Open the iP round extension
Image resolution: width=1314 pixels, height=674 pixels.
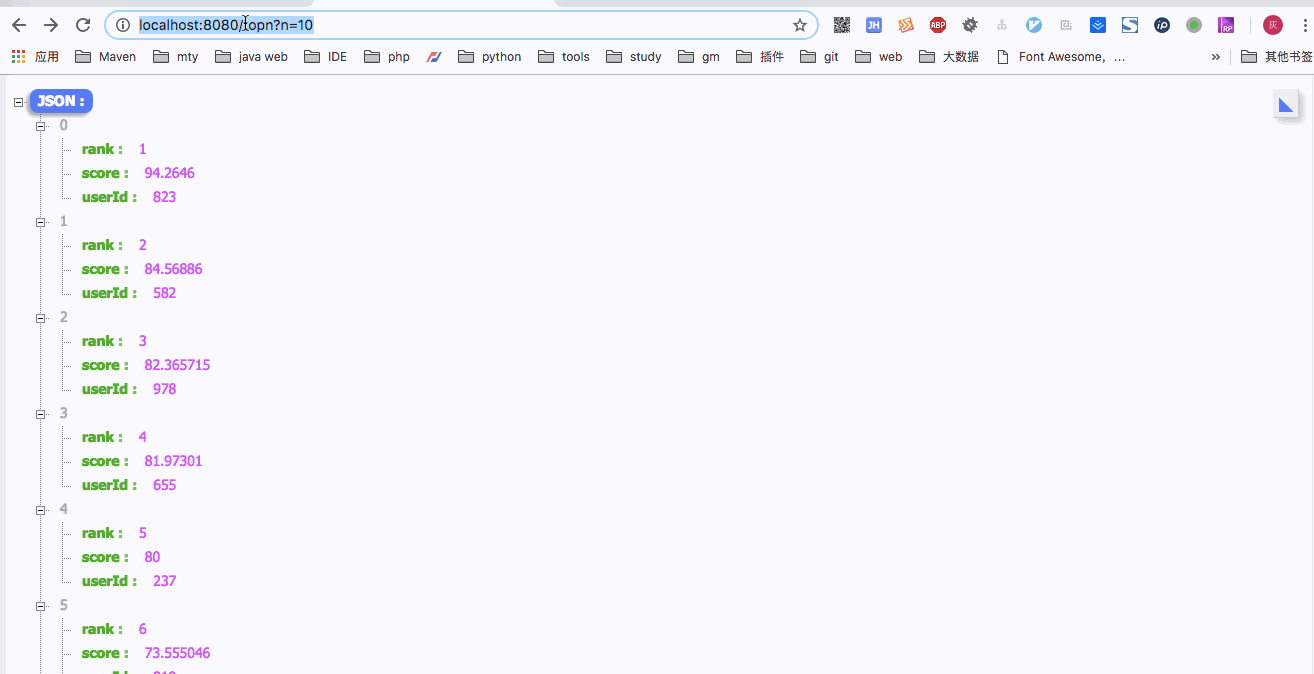point(1162,25)
